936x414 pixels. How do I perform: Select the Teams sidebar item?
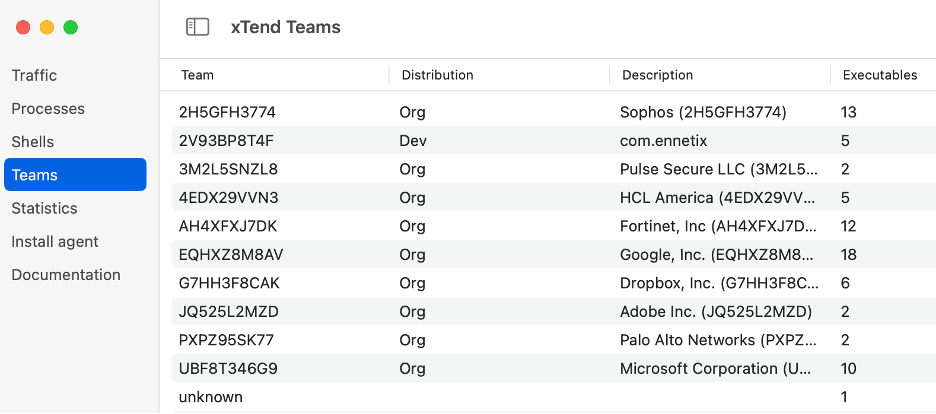pos(75,175)
